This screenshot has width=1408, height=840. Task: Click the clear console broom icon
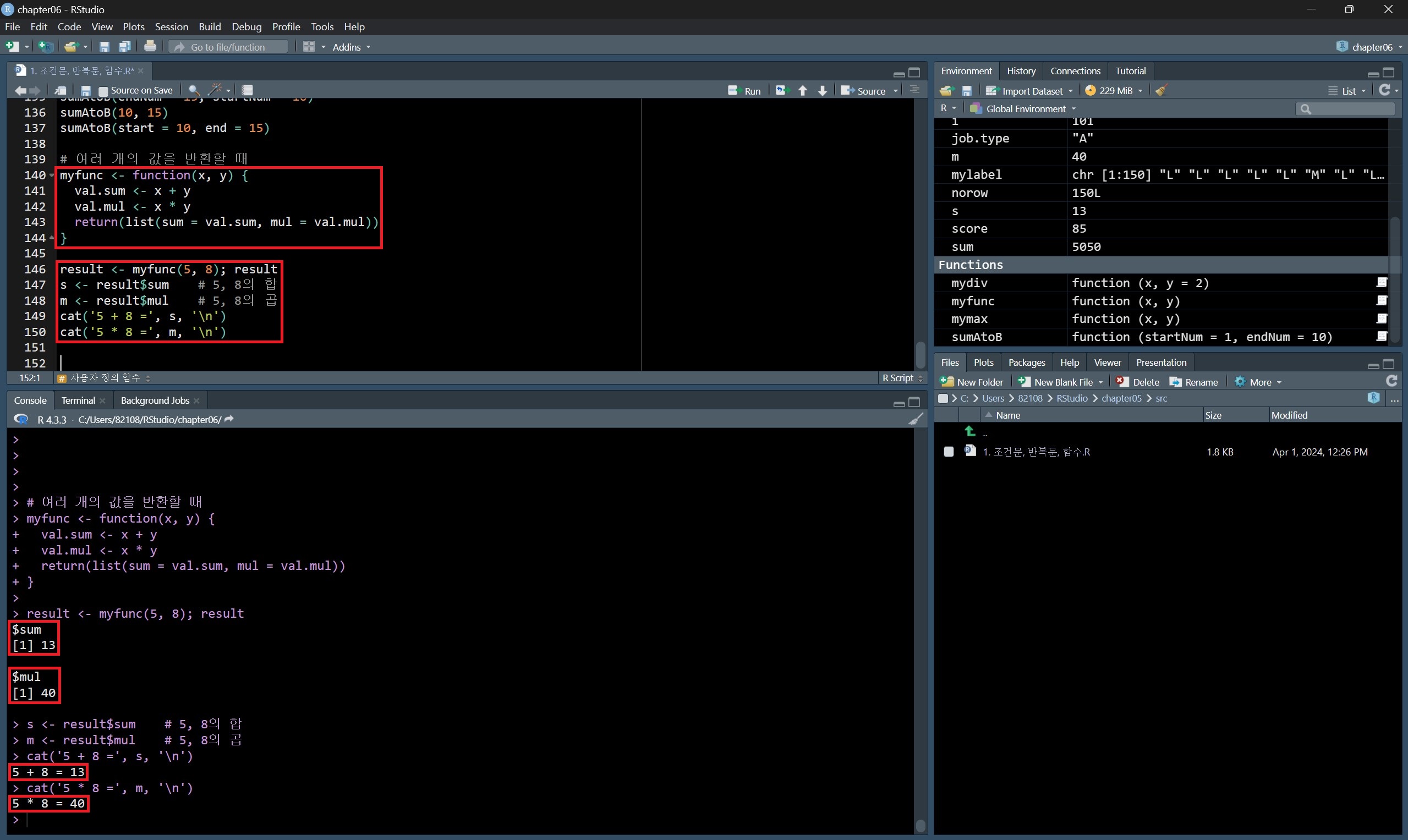[916, 419]
